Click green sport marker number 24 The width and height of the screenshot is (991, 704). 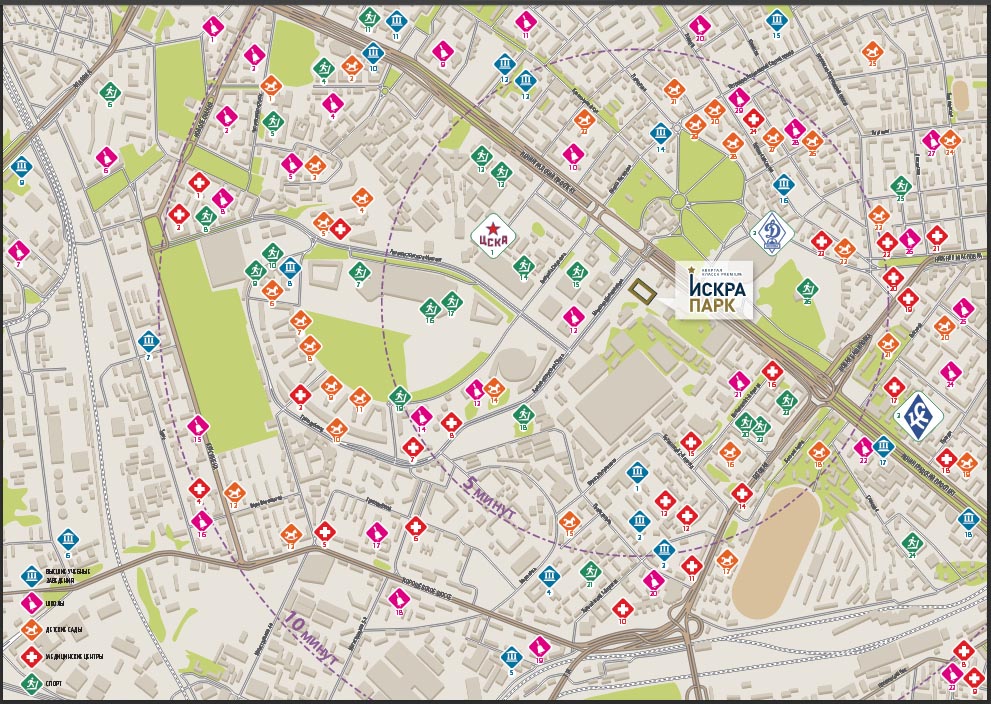click(912, 542)
